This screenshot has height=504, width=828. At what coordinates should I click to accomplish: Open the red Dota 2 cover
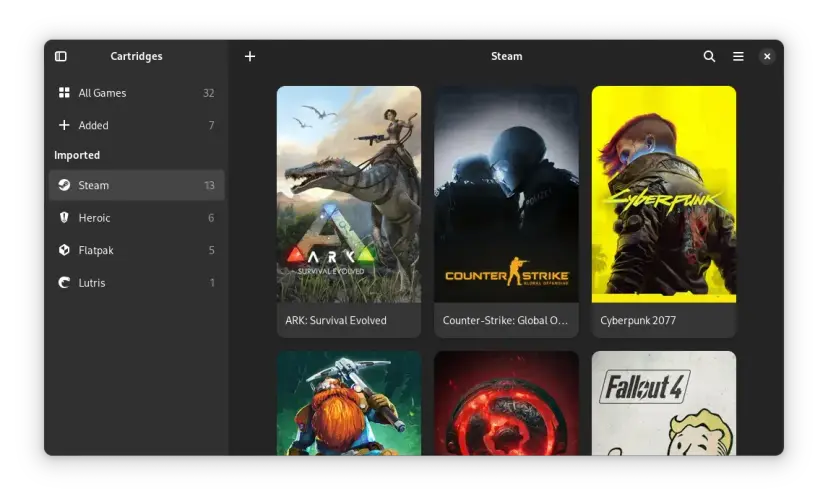click(x=506, y=403)
